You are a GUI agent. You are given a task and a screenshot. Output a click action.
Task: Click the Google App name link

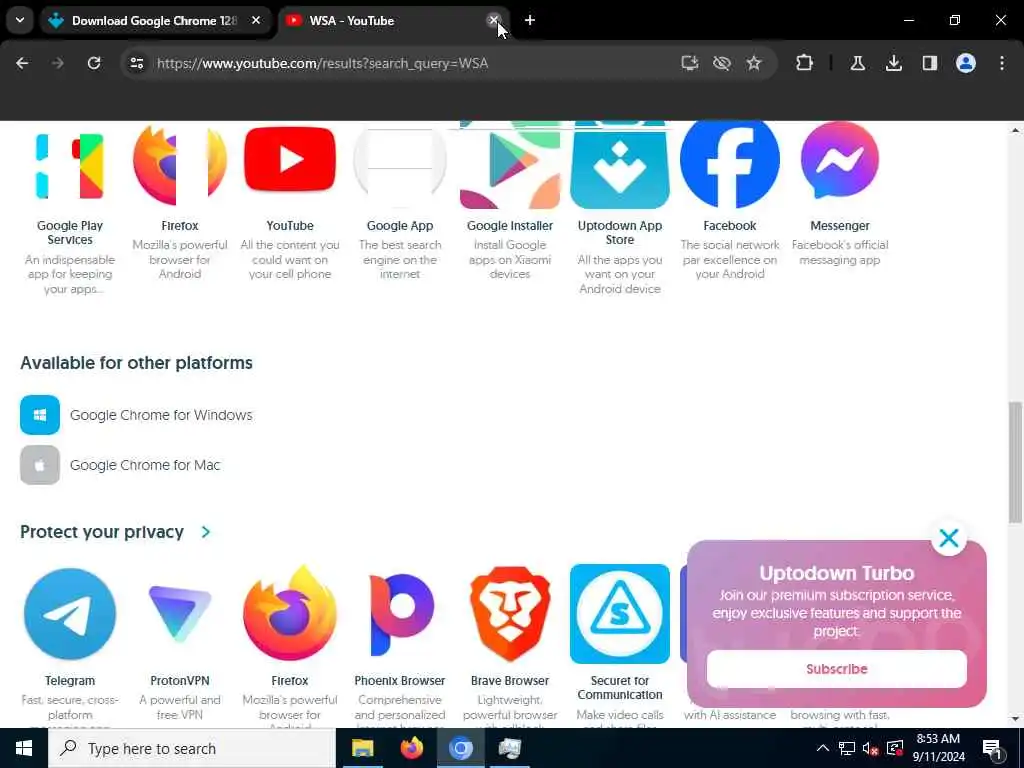(400, 225)
